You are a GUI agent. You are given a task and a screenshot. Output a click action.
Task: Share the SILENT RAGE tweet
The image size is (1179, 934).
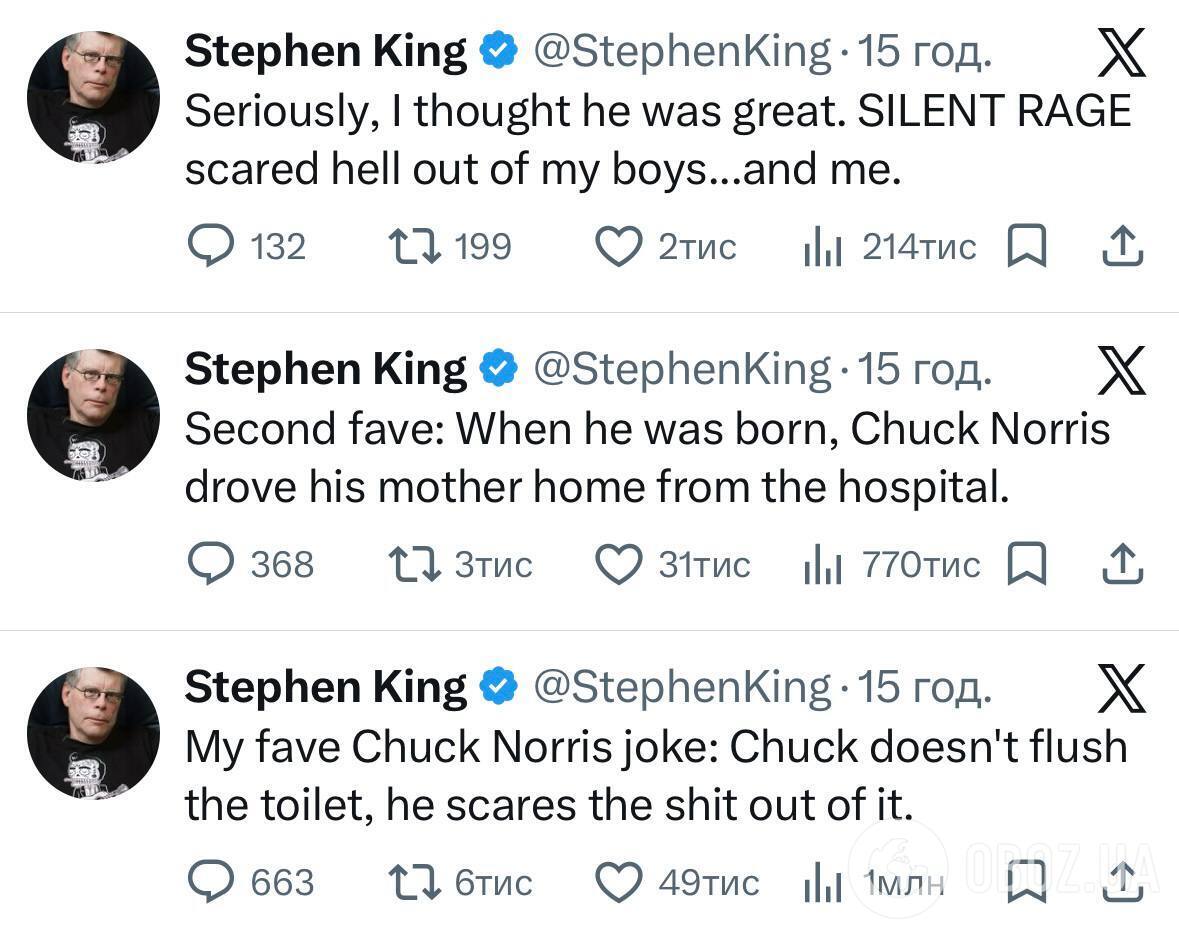pos(1121,247)
